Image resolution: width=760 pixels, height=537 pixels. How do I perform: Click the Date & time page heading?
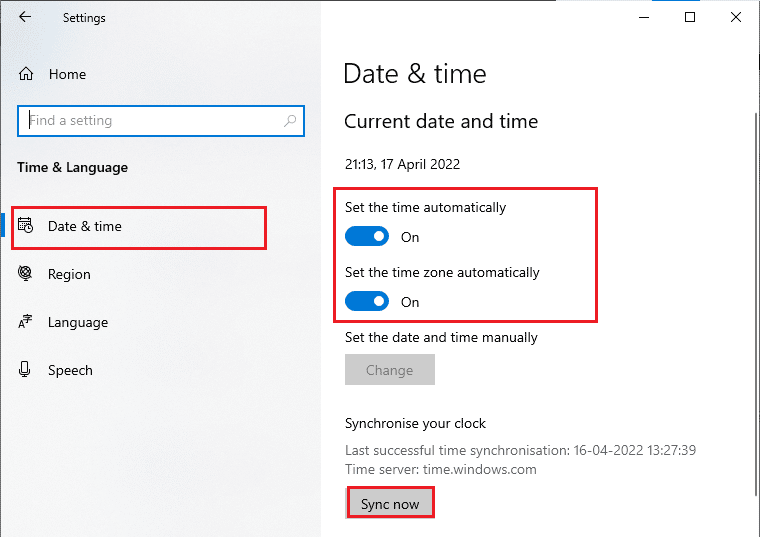pos(414,74)
